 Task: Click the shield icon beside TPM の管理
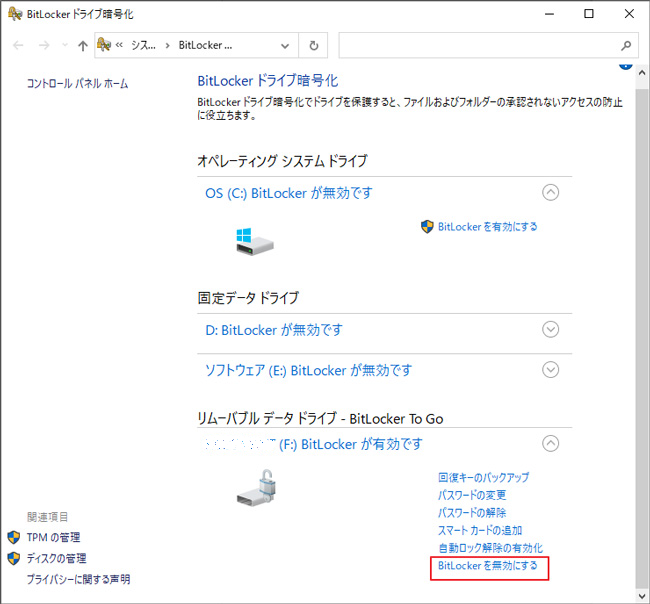[x=14, y=538]
